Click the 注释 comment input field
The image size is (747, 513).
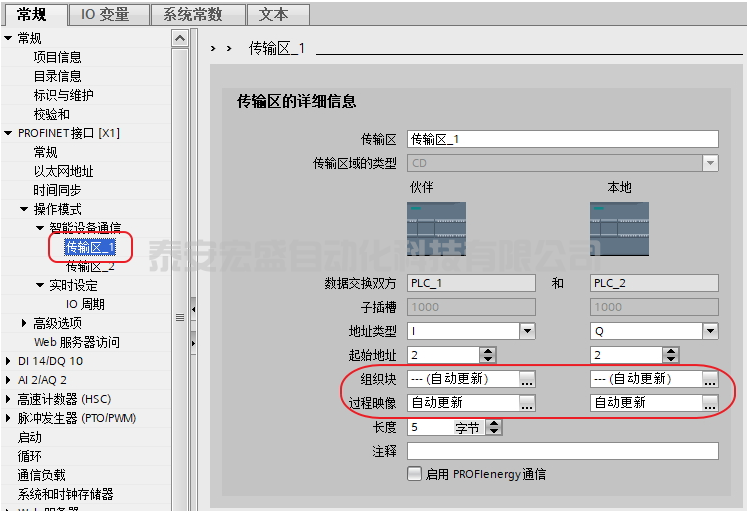[x=563, y=452]
